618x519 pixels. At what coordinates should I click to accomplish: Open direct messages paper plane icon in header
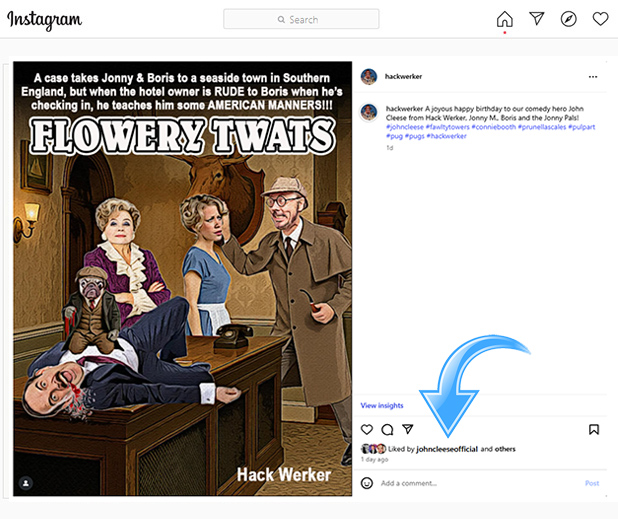coord(537,19)
